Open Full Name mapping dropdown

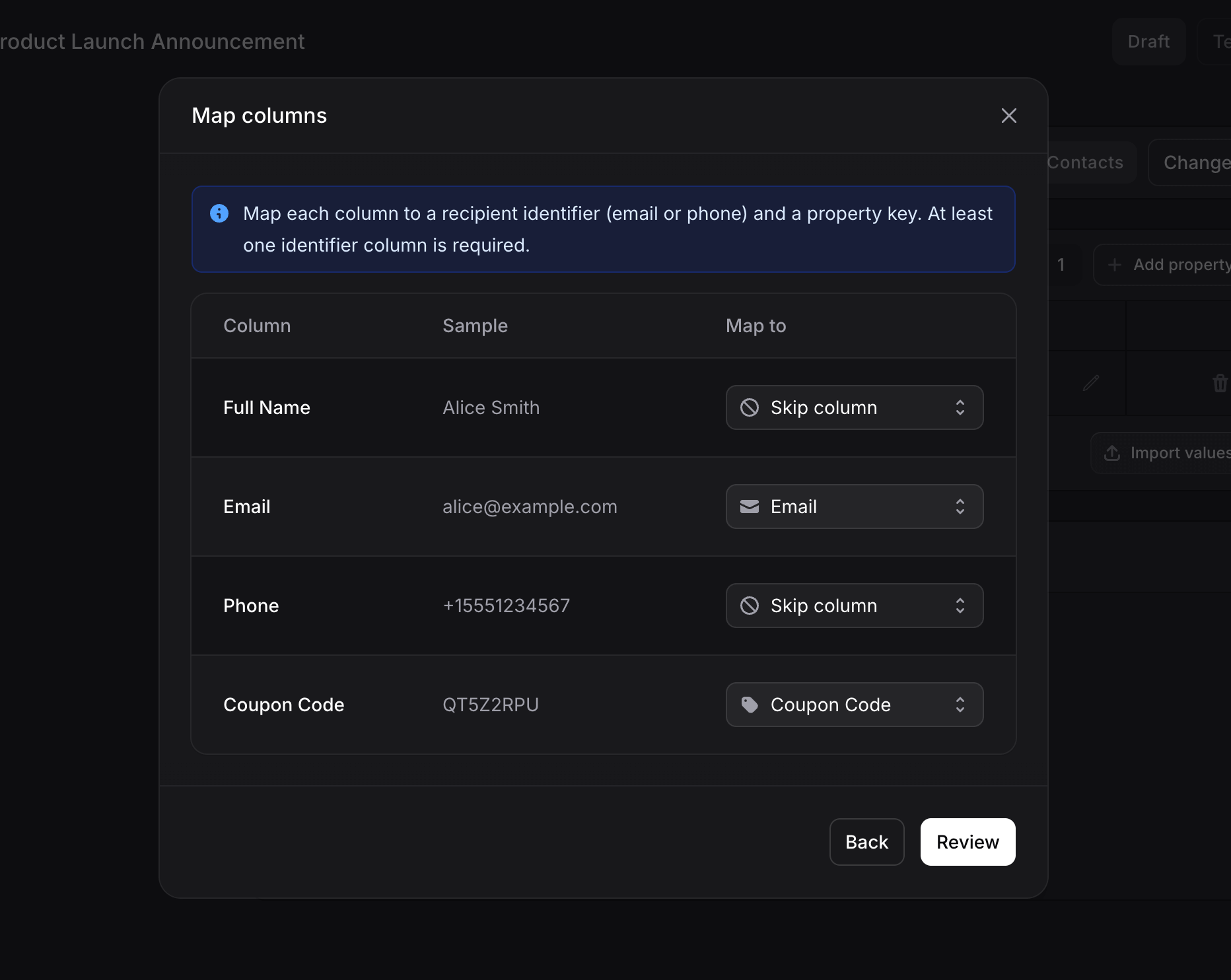[855, 407]
